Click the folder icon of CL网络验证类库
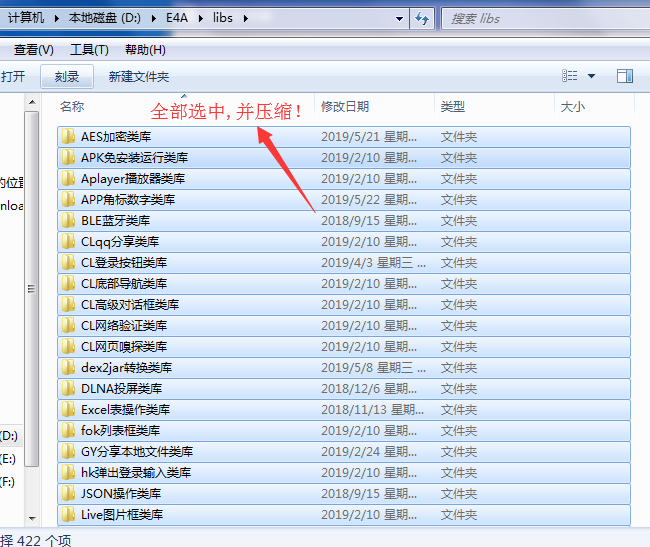 pyautogui.click(x=68, y=325)
